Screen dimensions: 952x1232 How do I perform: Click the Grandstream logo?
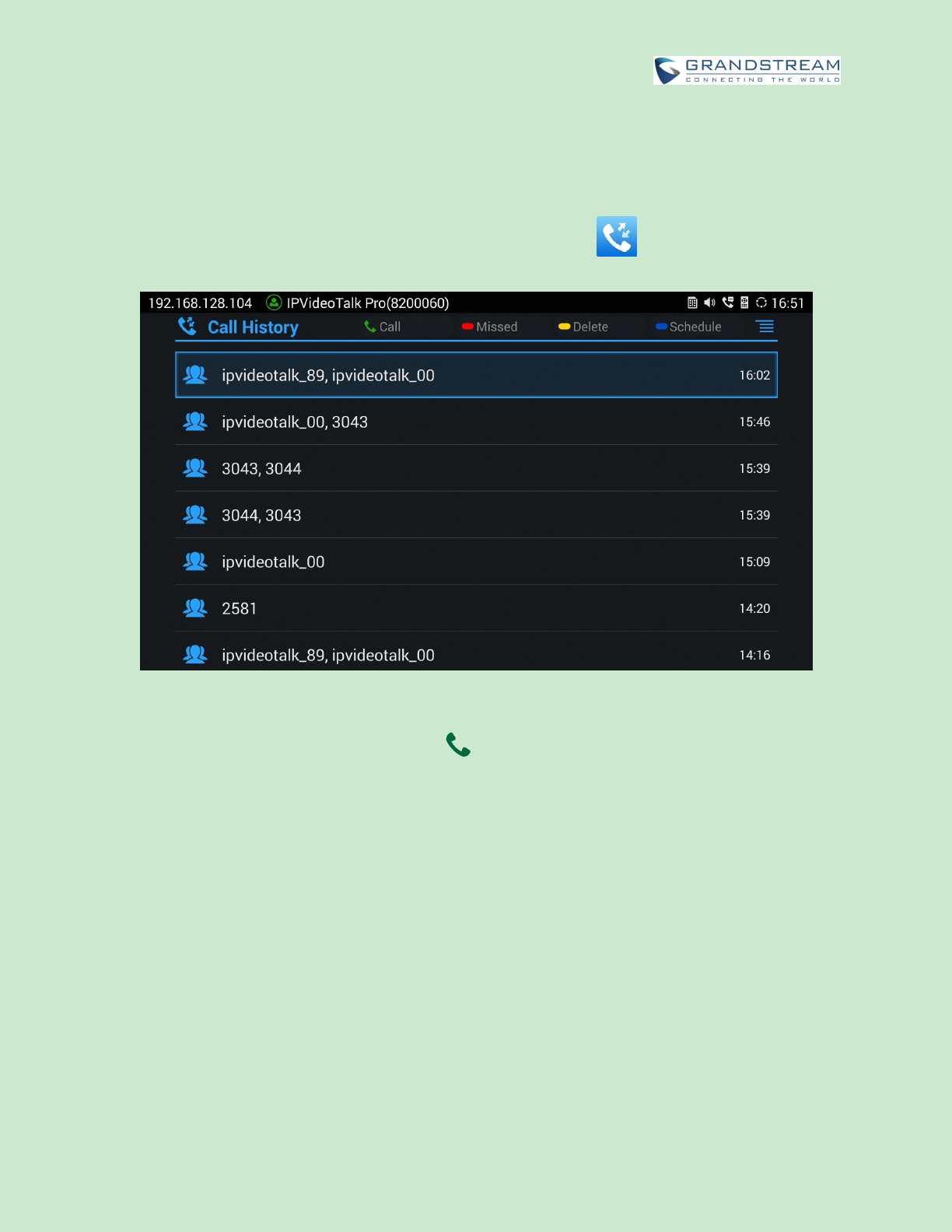pos(747,70)
